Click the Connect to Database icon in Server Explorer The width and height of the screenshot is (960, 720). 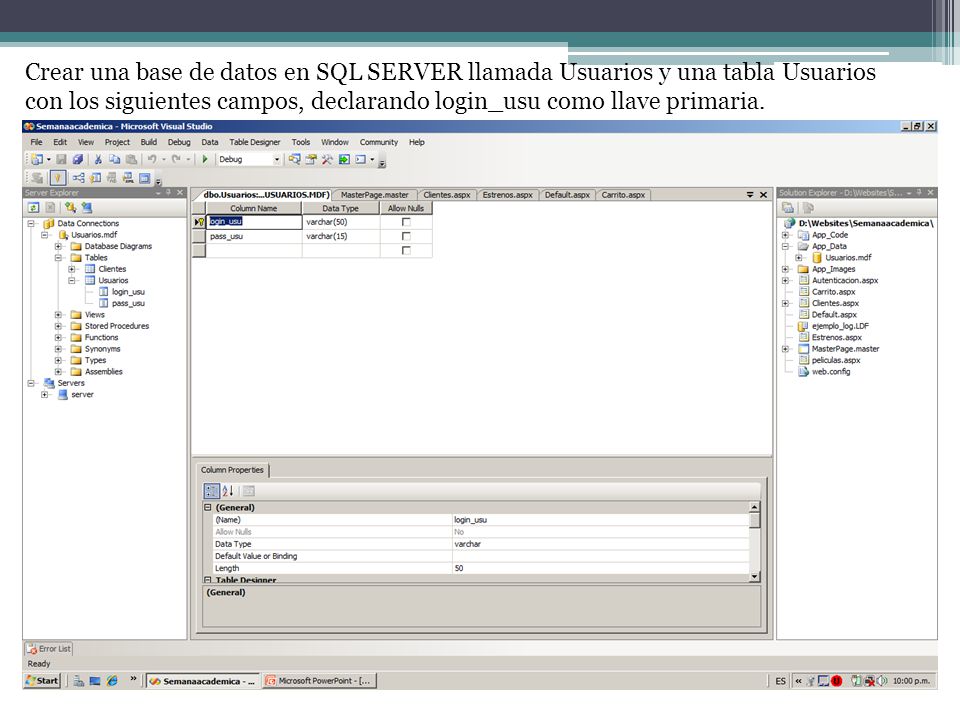pyautogui.click(x=70, y=208)
